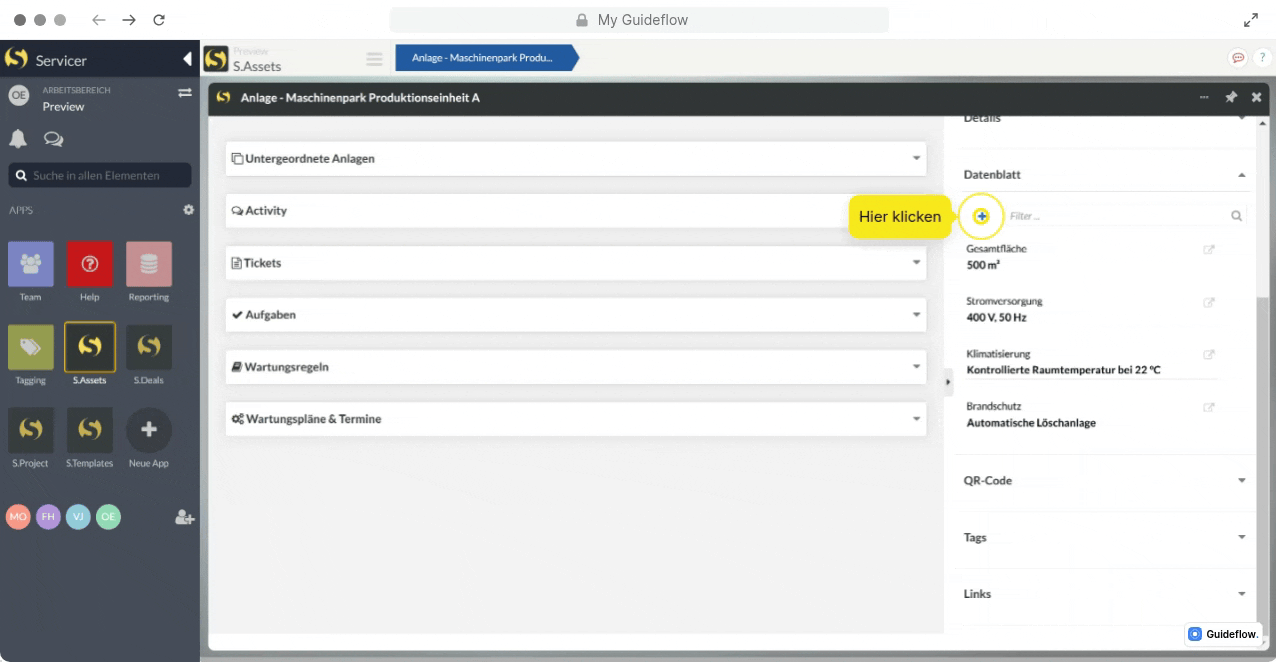Click the blue plus icon in Datenblatt
1276x662 pixels.
pyautogui.click(x=982, y=216)
